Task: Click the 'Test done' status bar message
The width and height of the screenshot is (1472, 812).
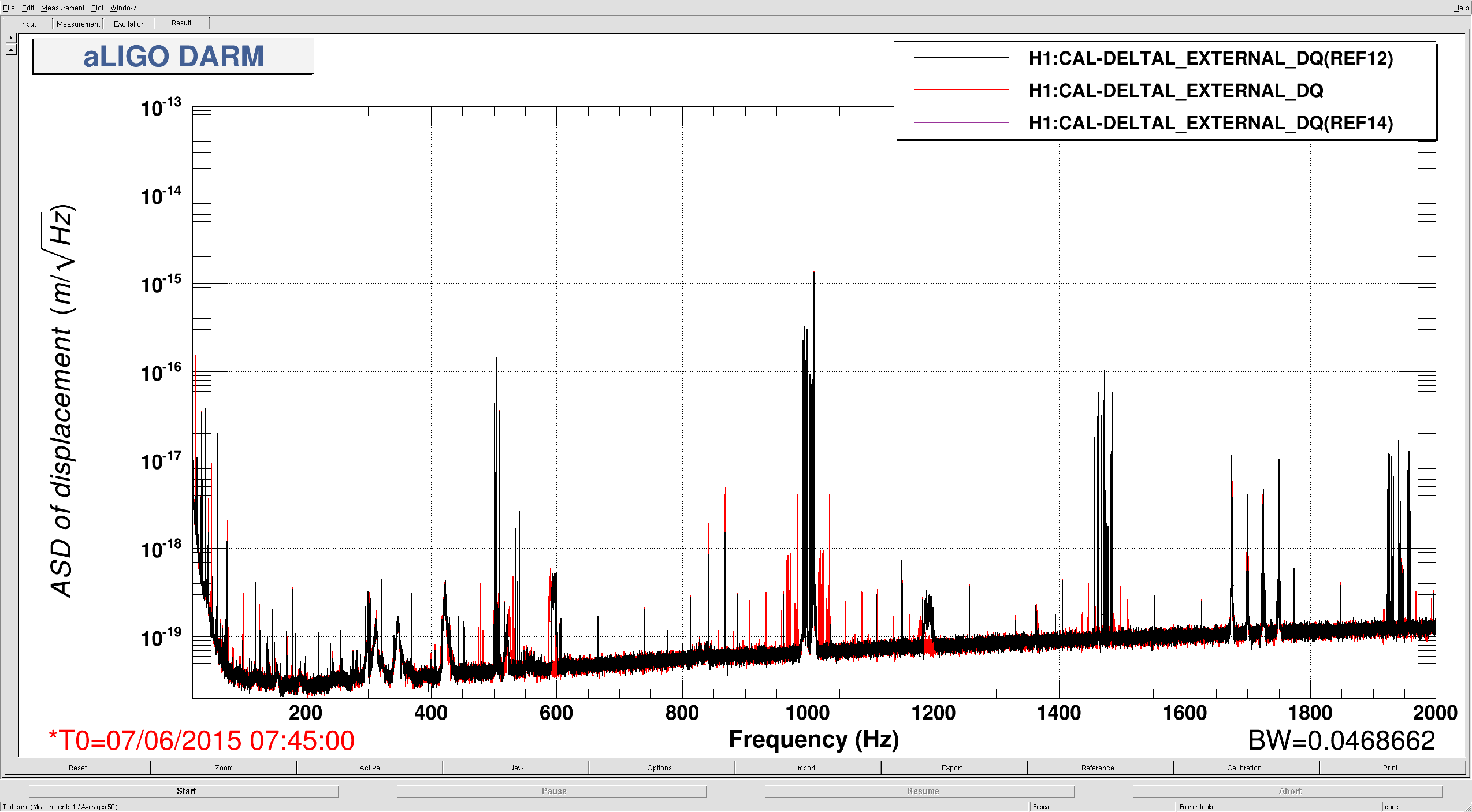Action: 60,807
